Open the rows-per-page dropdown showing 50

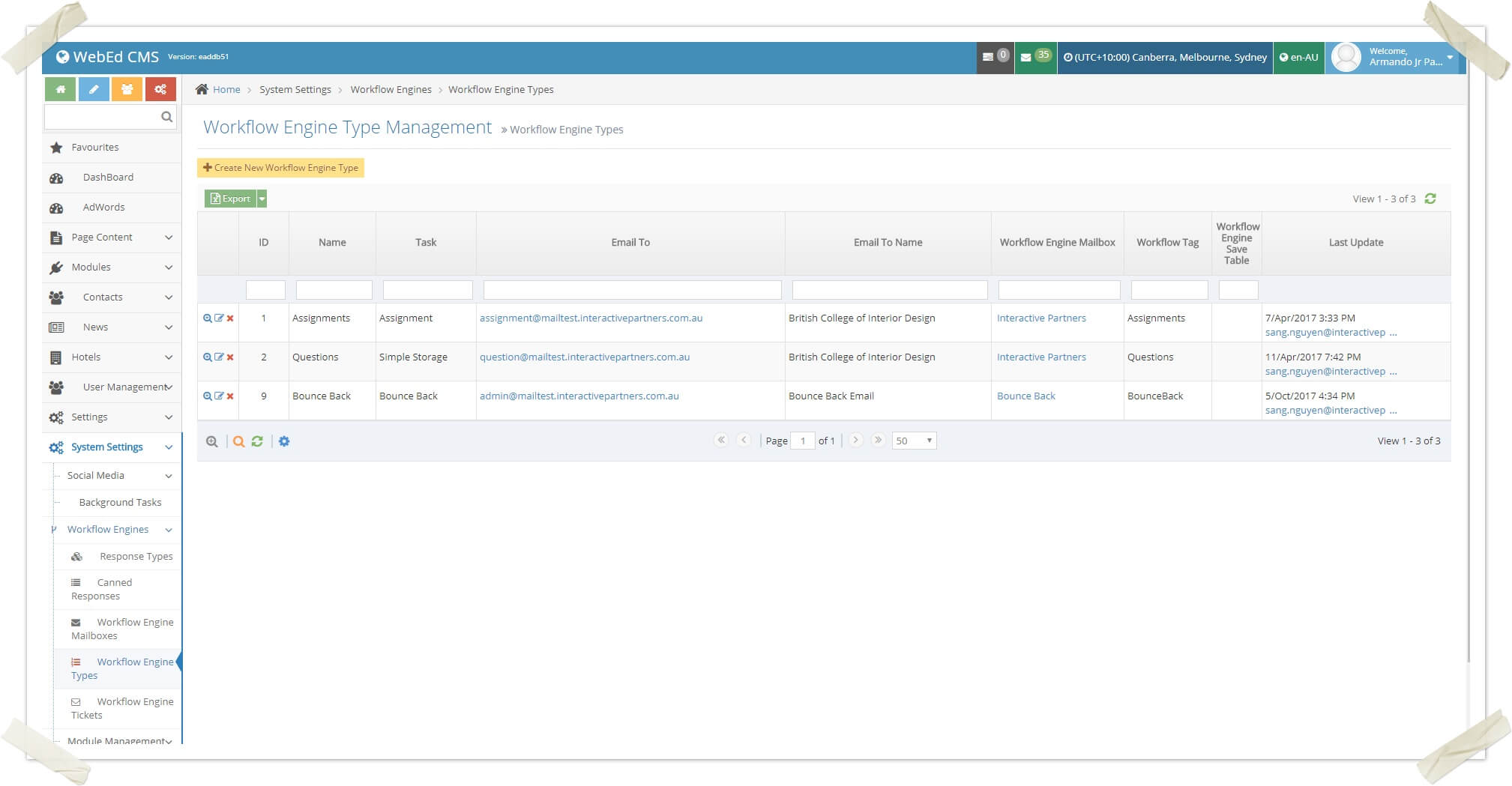tap(914, 441)
